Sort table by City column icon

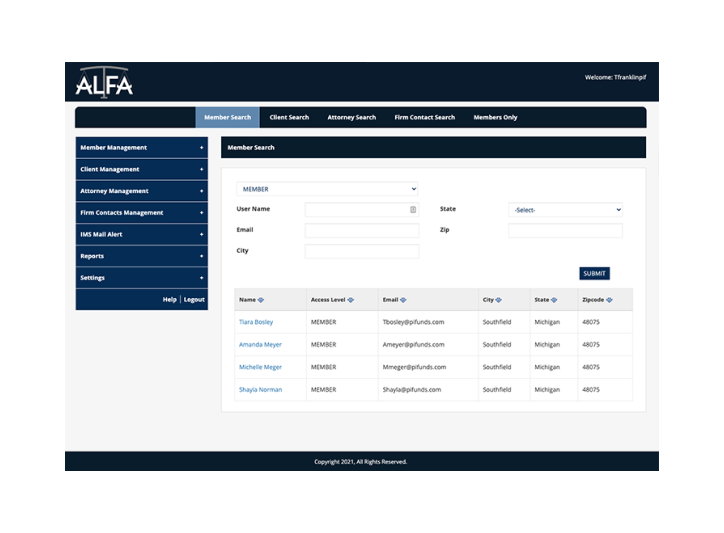point(498,300)
